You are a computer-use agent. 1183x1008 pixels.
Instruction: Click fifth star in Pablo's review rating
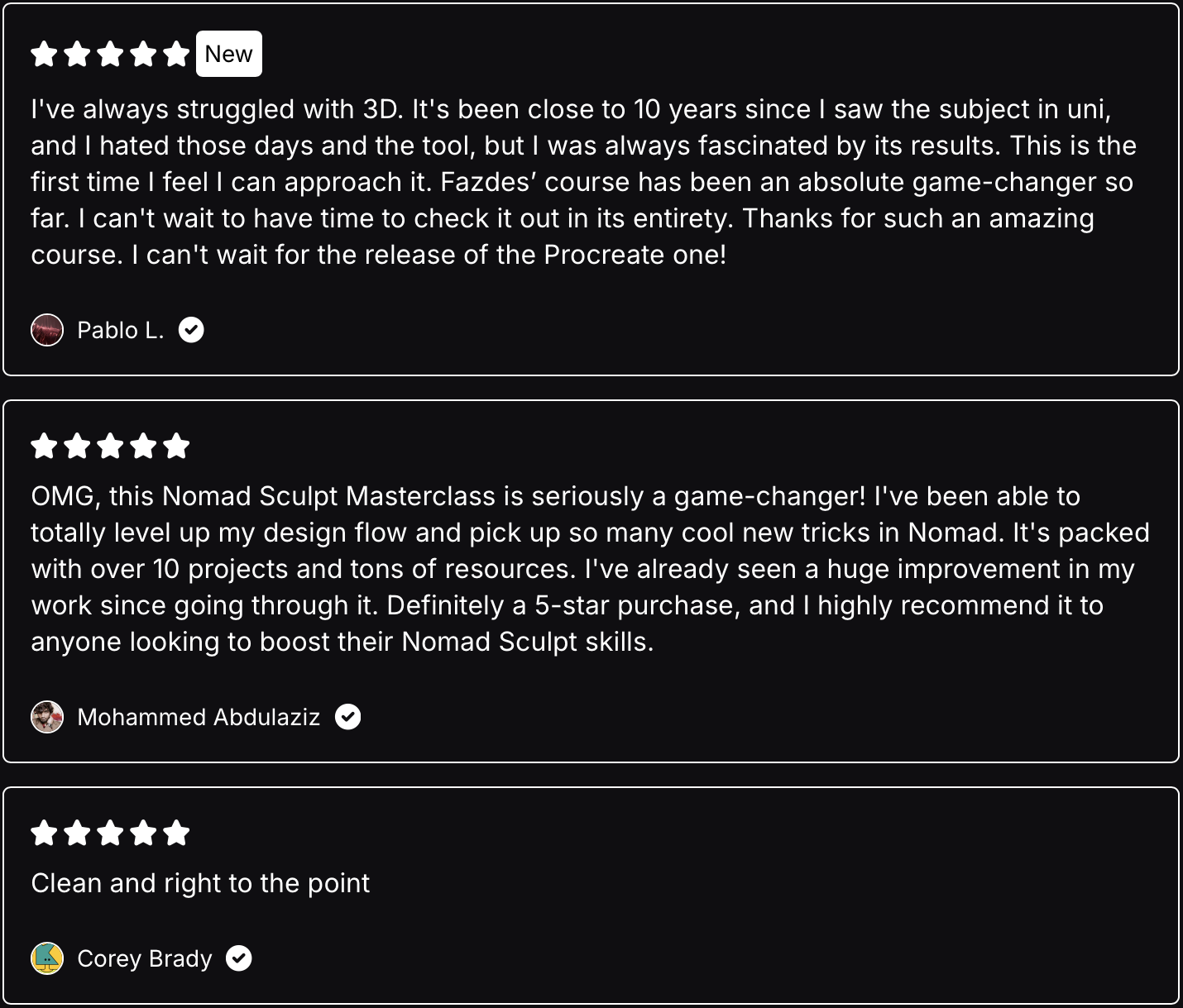(x=176, y=55)
